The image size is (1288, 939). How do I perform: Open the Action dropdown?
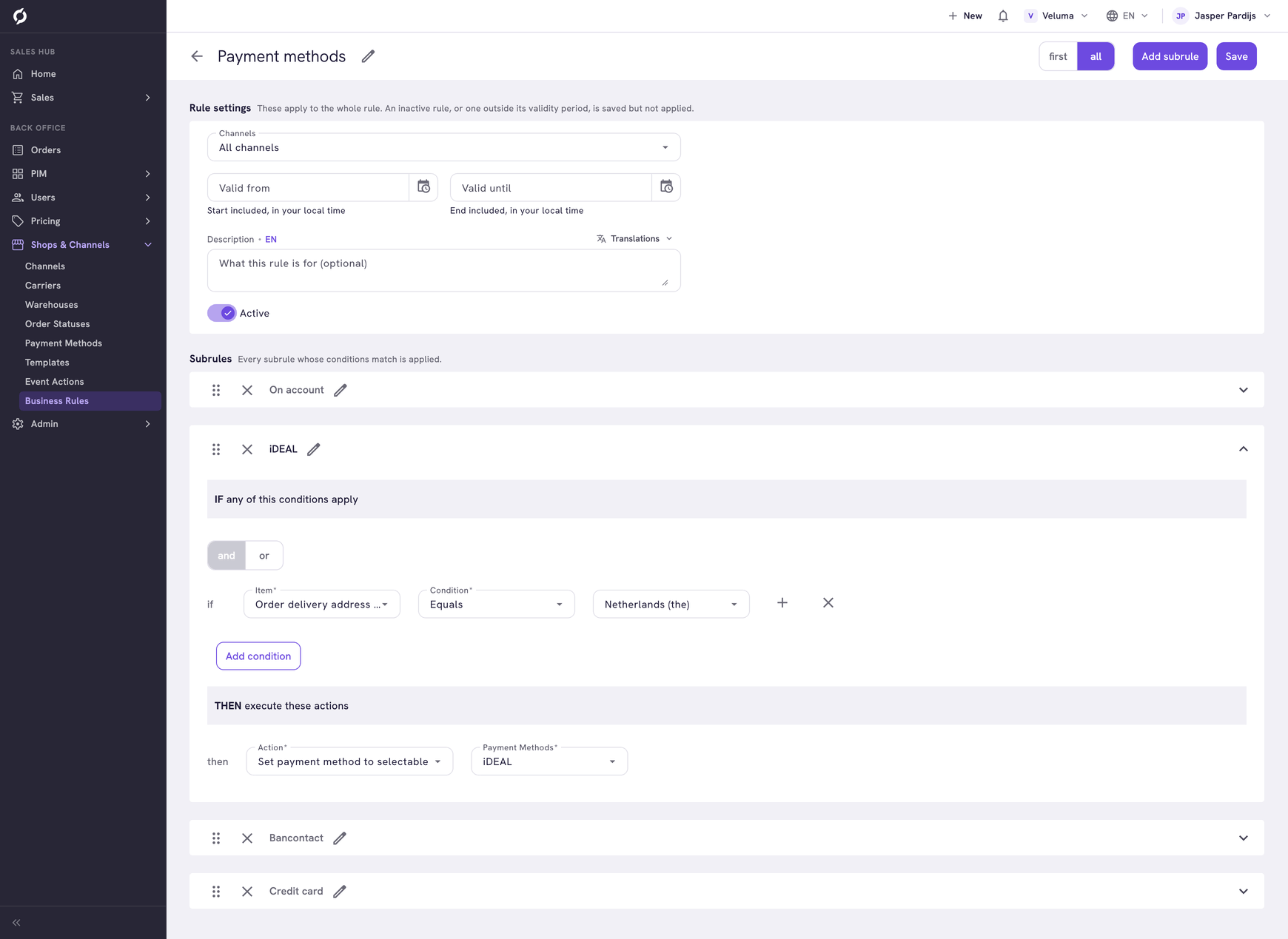point(349,761)
